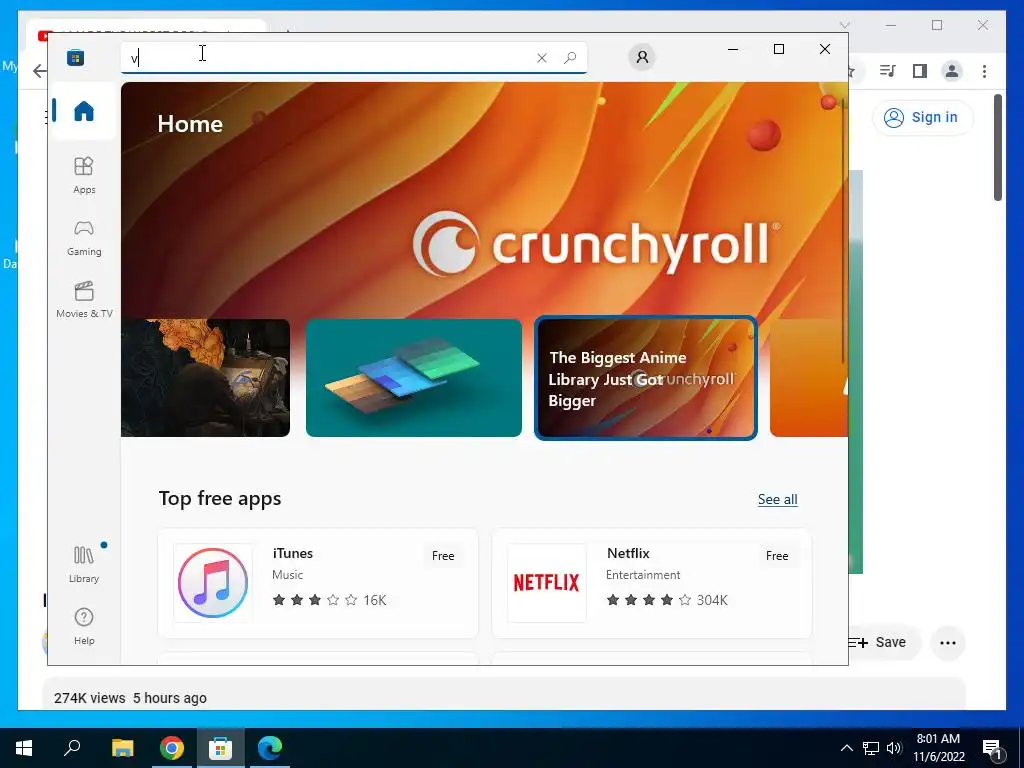Click See all for Top free apps
1024x768 pixels.
[777, 500]
